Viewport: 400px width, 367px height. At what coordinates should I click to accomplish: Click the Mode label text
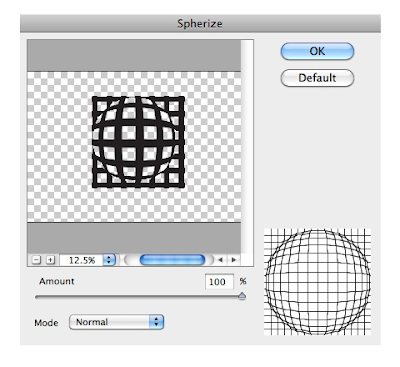pyautogui.click(x=46, y=323)
